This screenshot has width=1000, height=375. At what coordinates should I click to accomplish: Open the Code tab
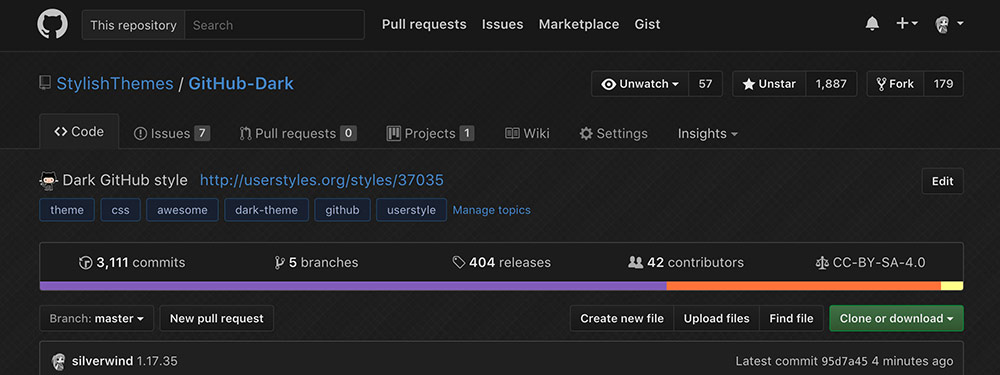(x=79, y=131)
